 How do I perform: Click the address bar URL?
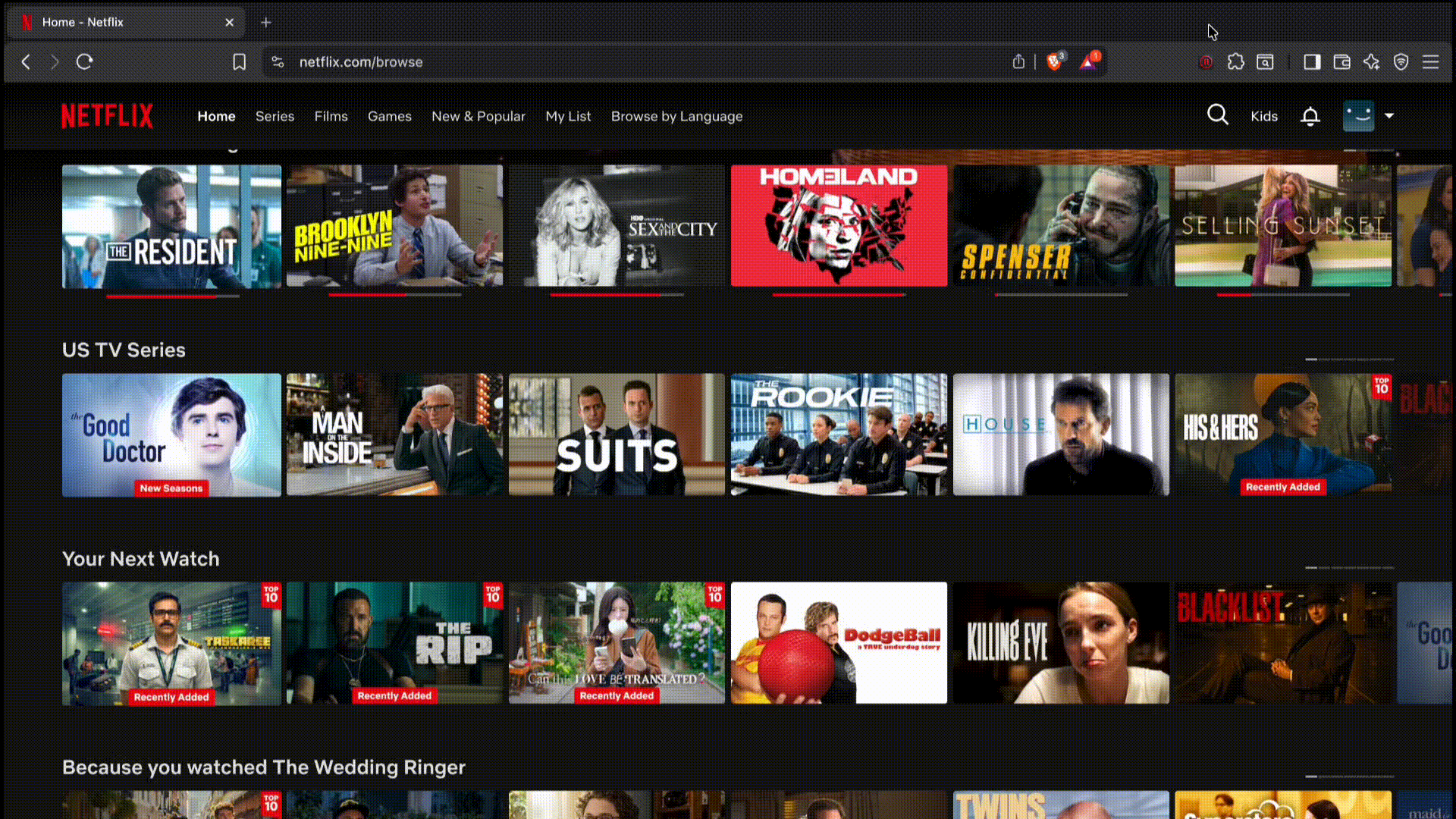[x=361, y=62]
